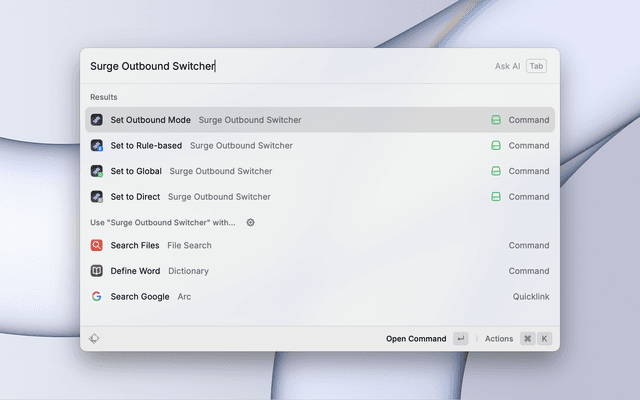Open the Actions menu

point(499,339)
